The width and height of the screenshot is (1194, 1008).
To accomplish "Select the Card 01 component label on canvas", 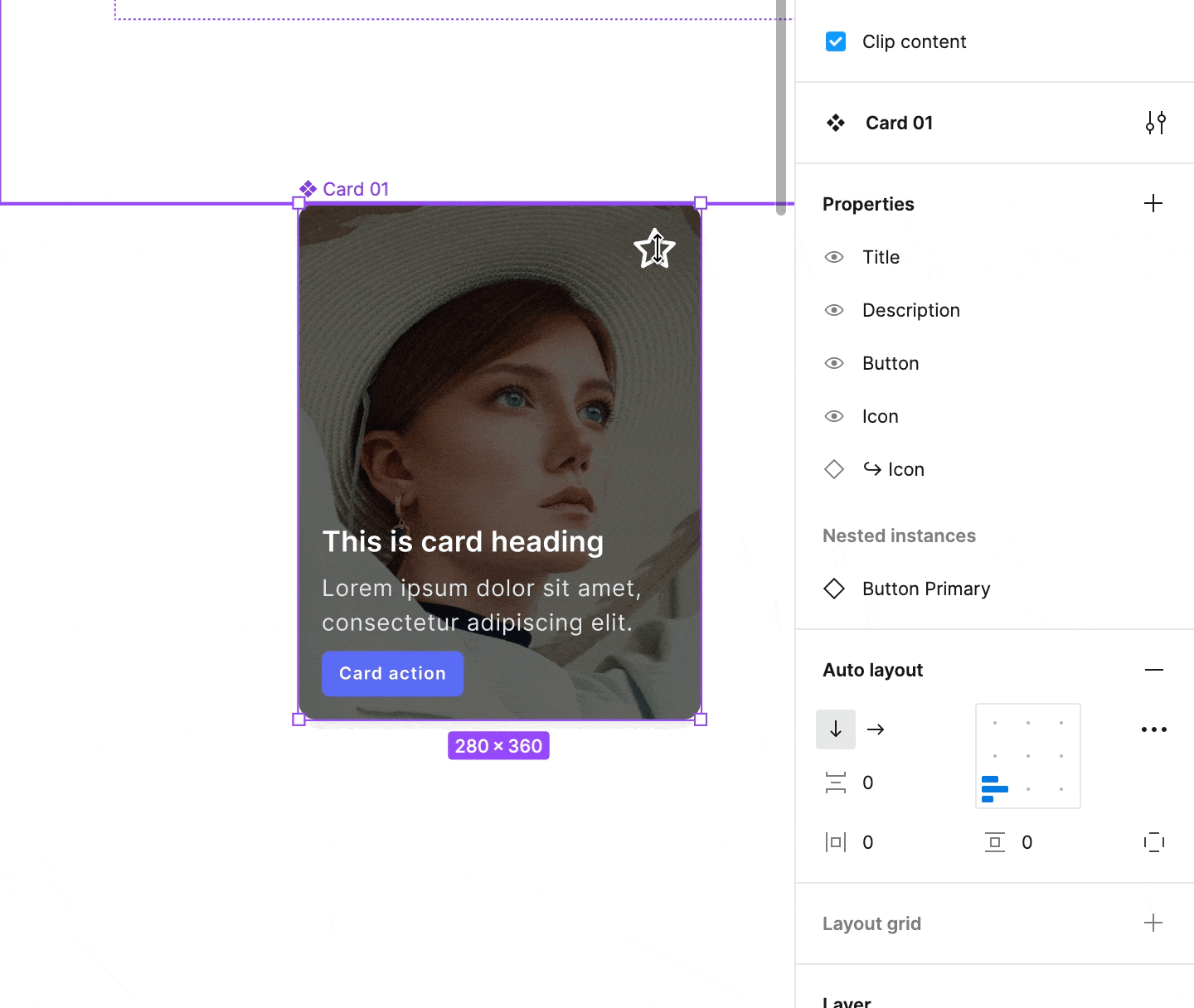I will (355, 189).
